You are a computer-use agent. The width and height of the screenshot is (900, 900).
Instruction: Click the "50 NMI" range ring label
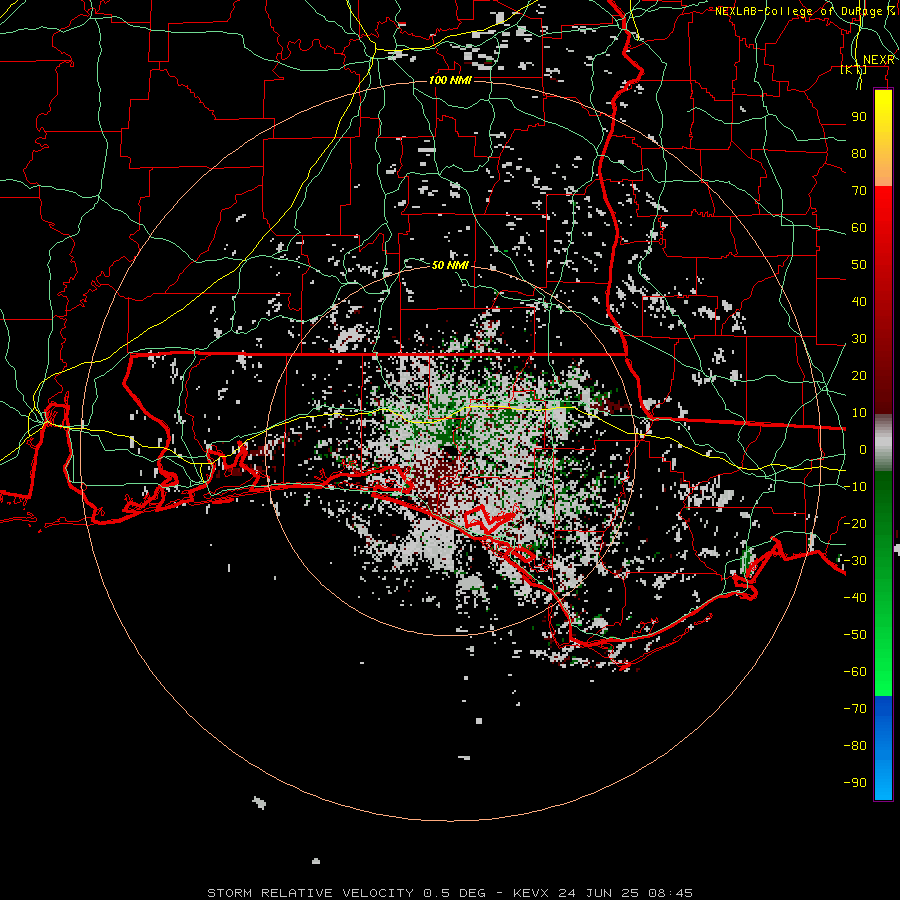[x=450, y=265]
